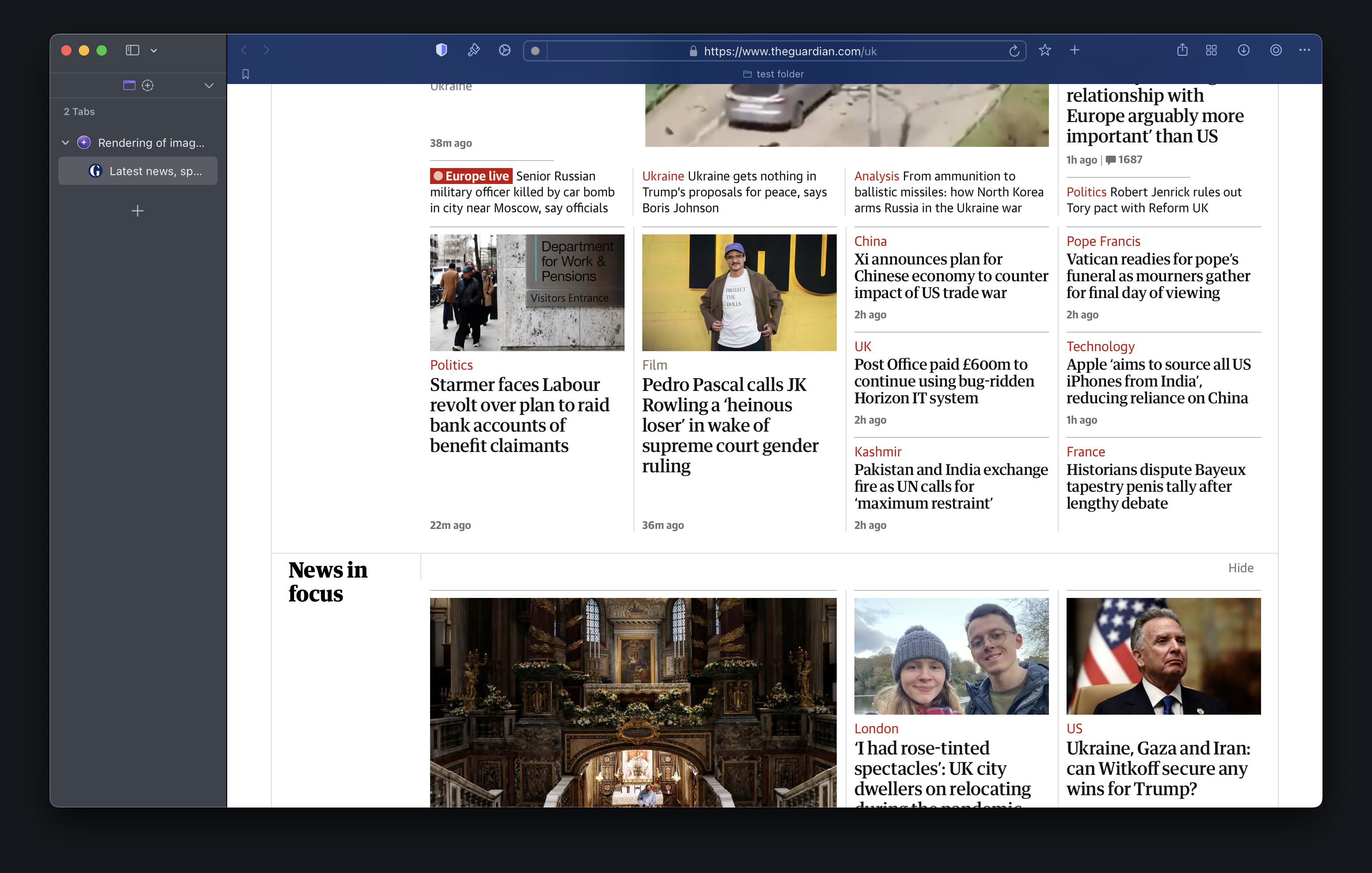Toggle the circle button left of the address bar
This screenshot has width=1372, height=873.
[x=535, y=51]
